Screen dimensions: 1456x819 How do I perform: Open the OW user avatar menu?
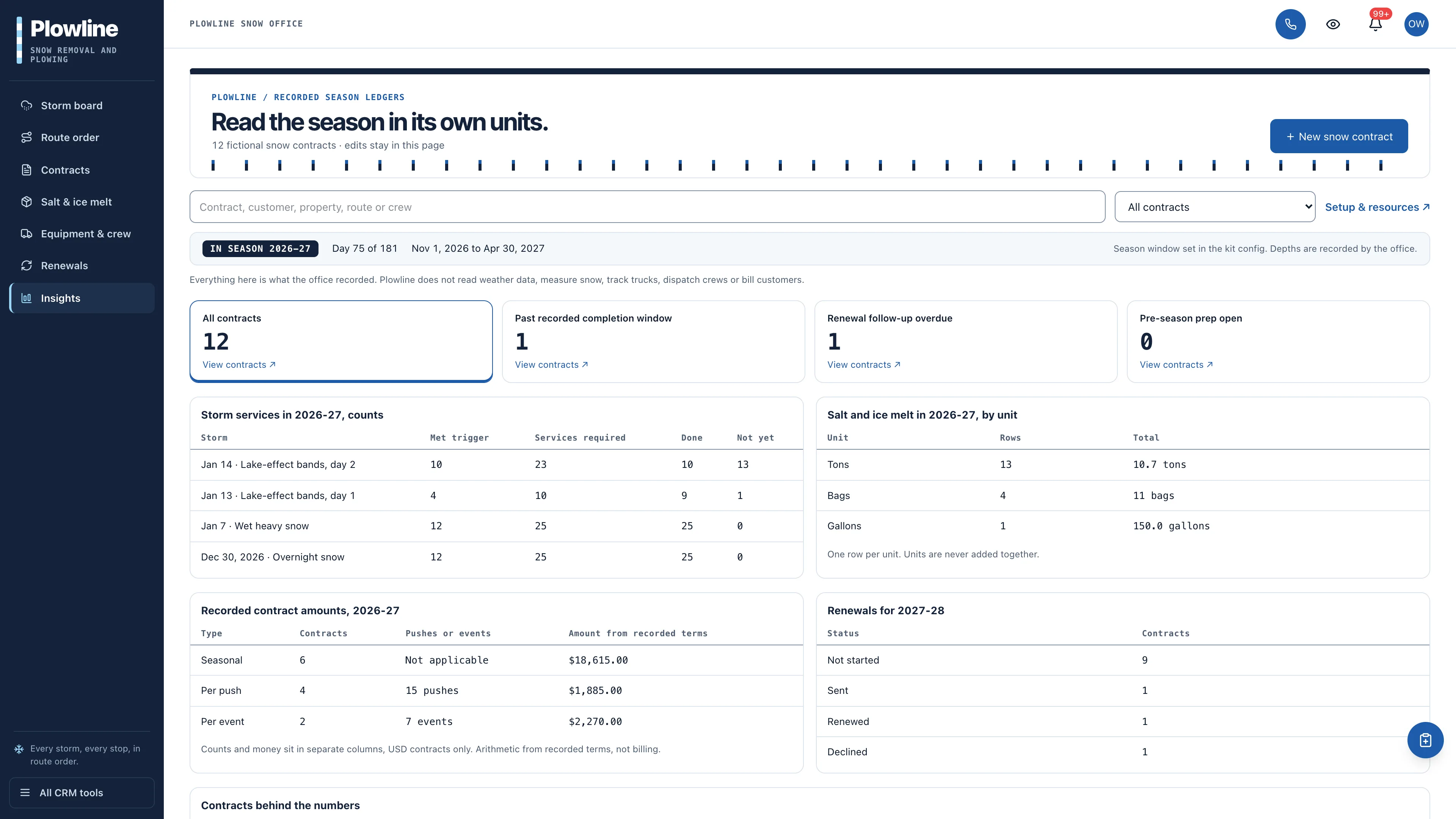[x=1416, y=24]
